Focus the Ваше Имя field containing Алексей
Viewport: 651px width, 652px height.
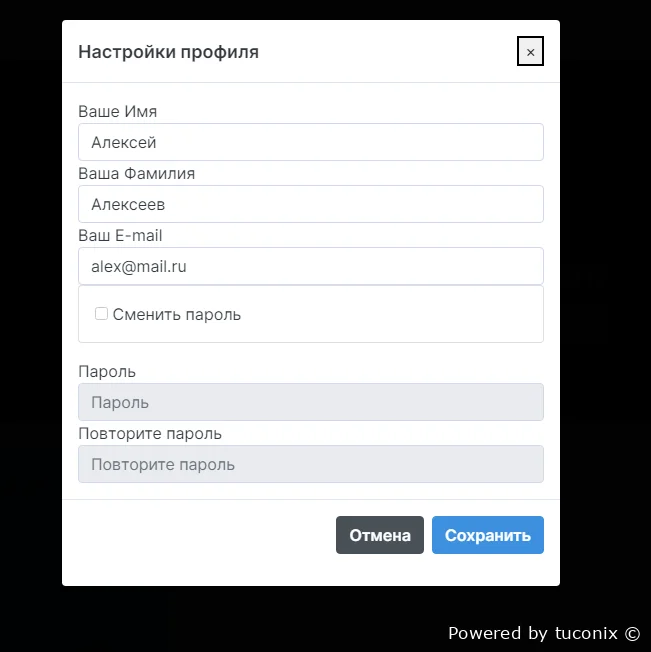[311, 142]
